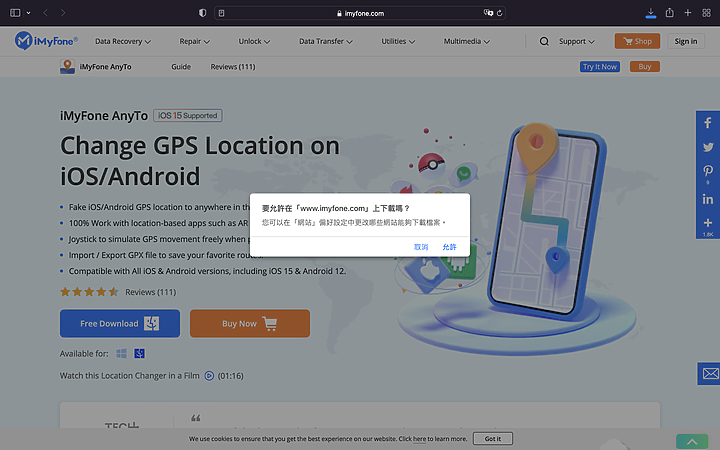This screenshot has height=450, width=720.
Task: Click the star rating
Action: 89,292
